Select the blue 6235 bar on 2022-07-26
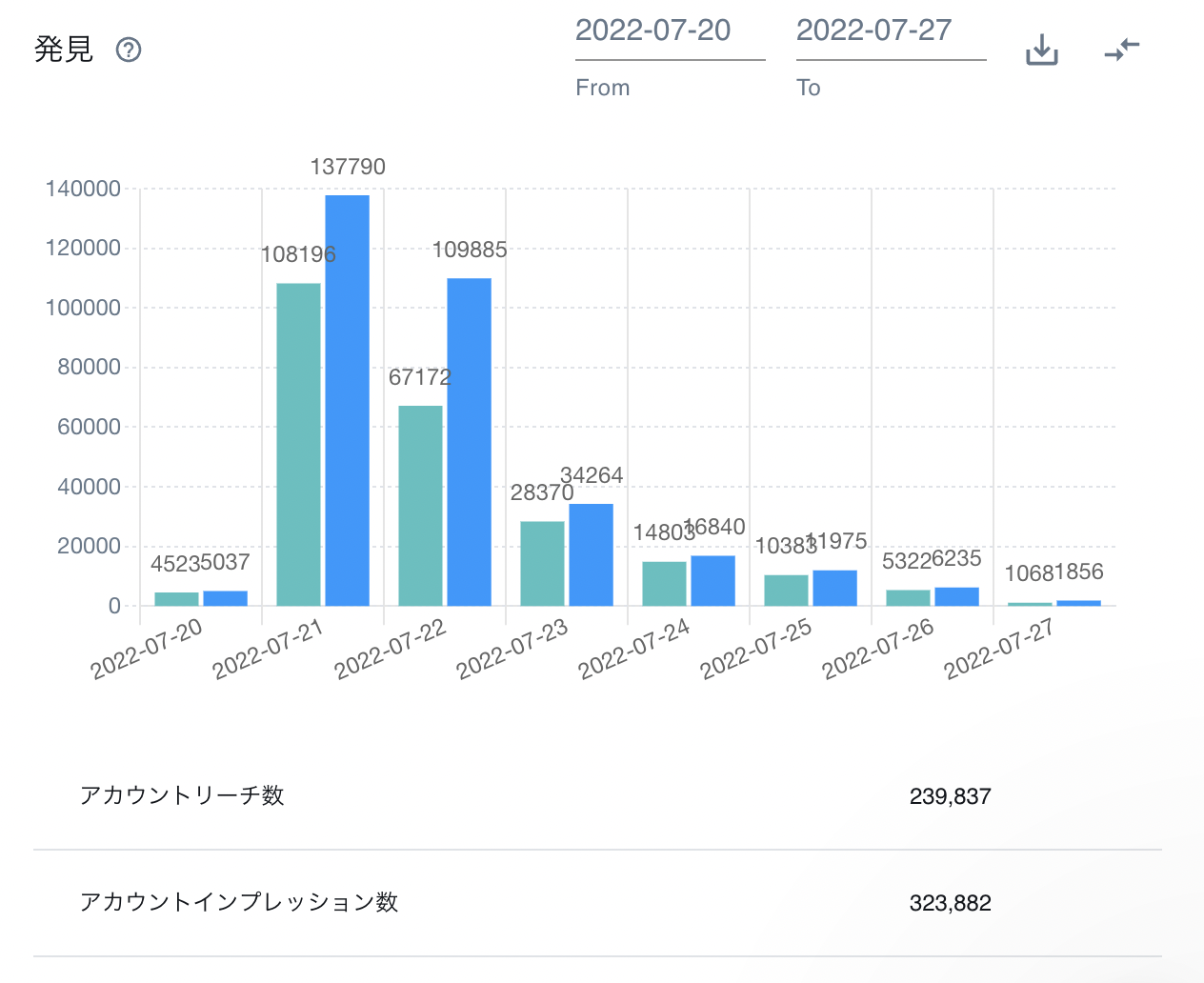This screenshot has height=983, width=1204. coord(957,596)
